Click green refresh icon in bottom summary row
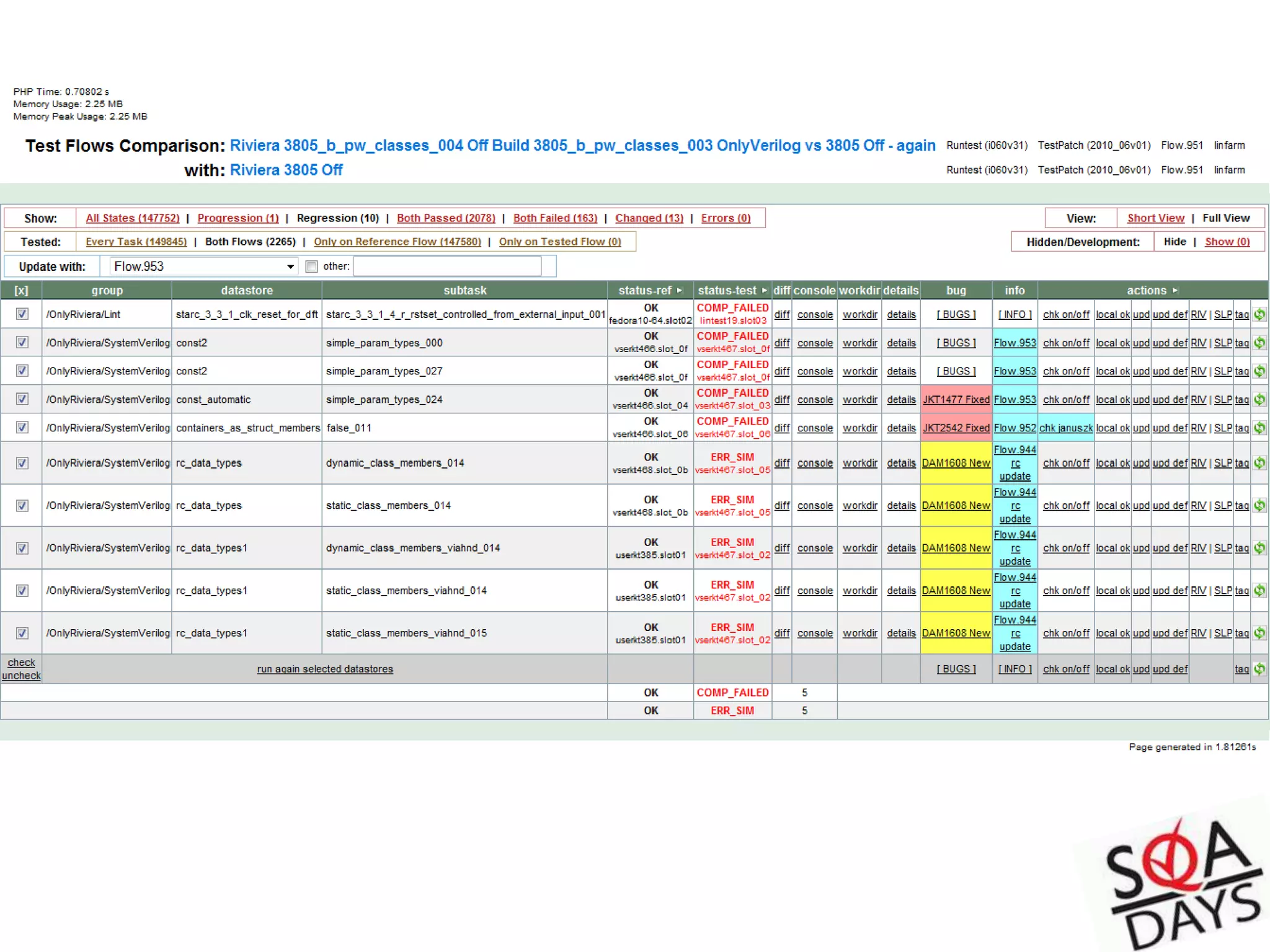 [x=1259, y=669]
